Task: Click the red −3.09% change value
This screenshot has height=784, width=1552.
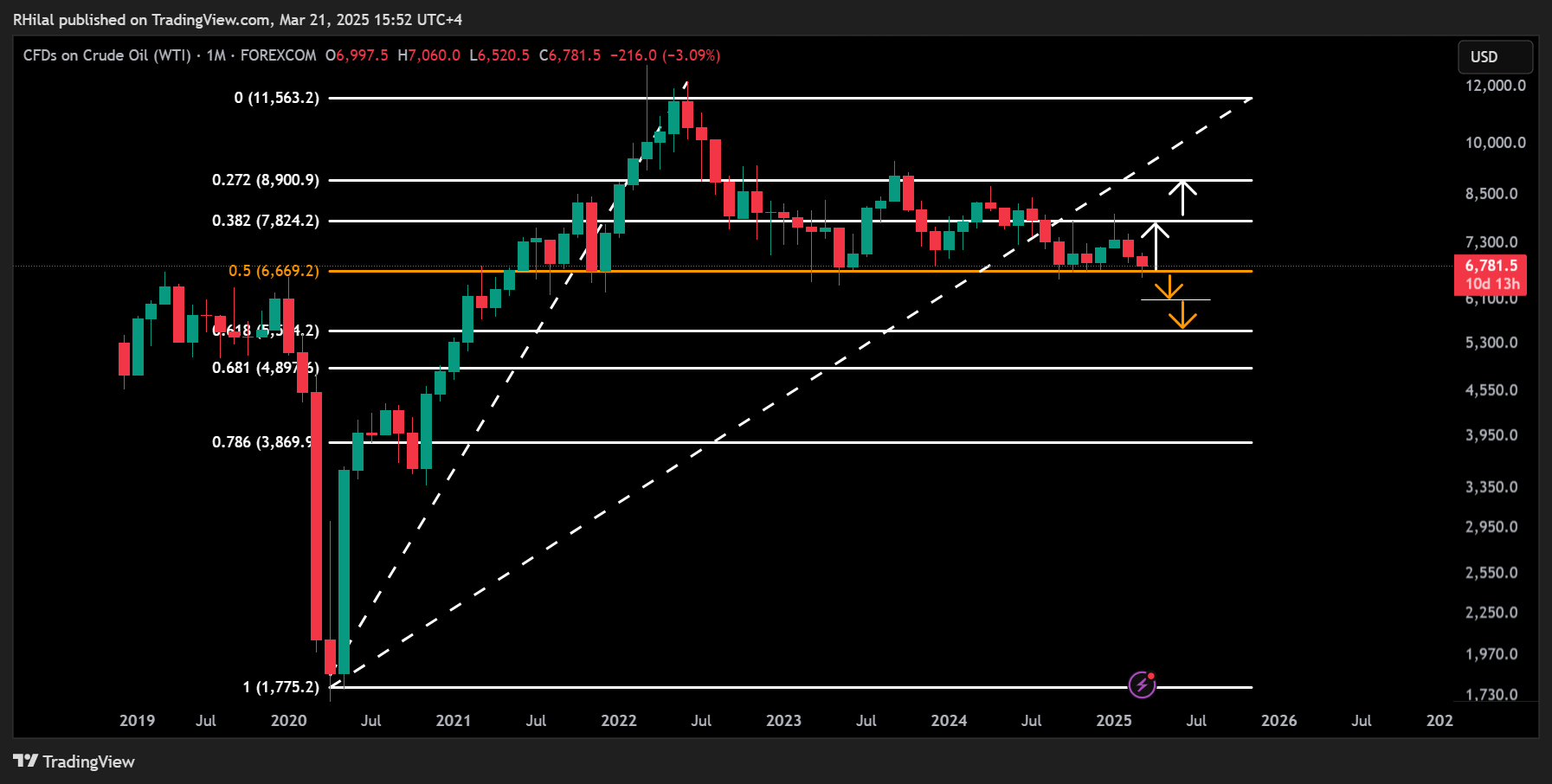Action: [x=692, y=55]
